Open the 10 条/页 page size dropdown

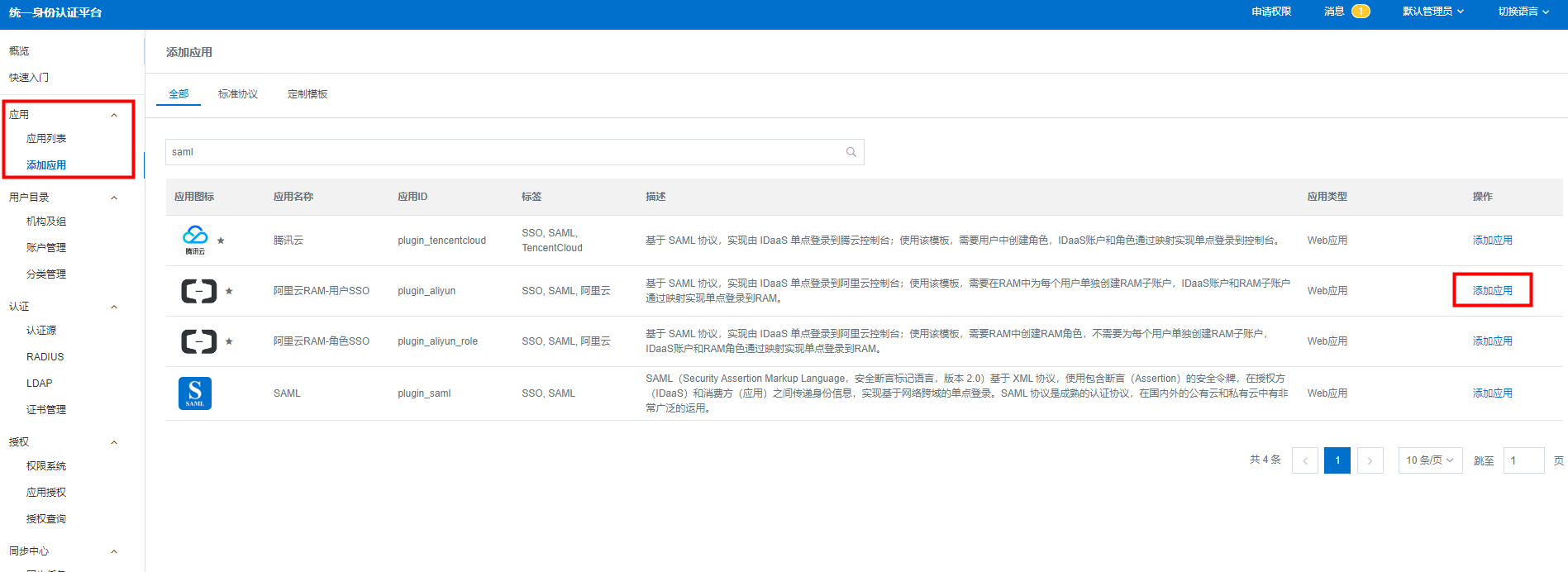[1429, 460]
